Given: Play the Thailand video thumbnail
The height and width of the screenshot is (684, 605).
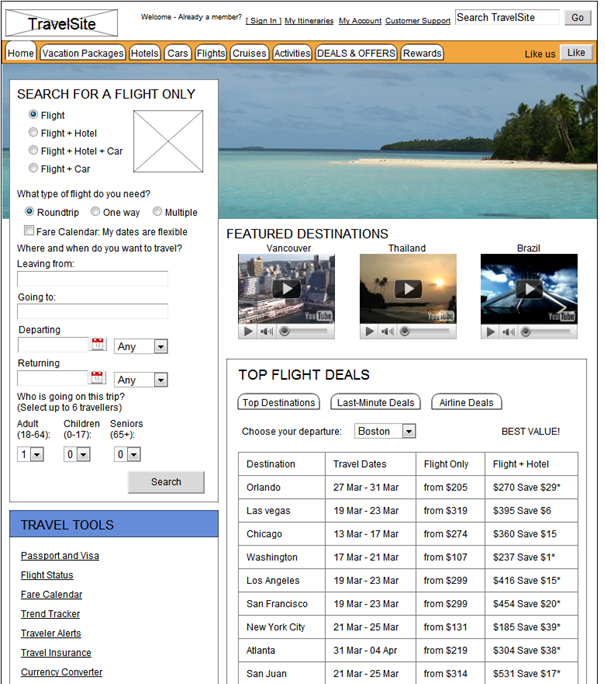Looking at the screenshot, I should [408, 289].
